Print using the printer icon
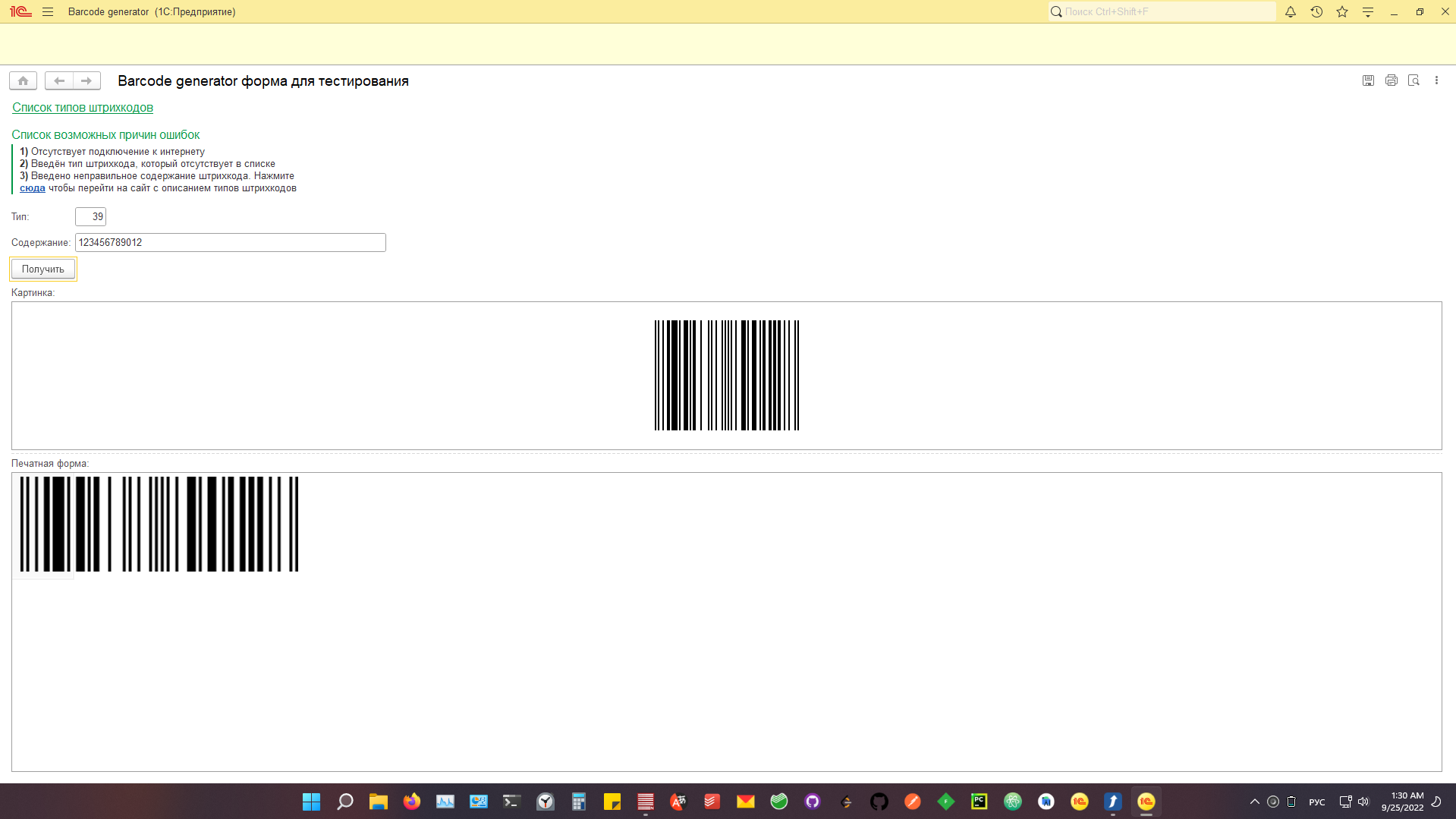Screen dimensions: 1456x819 pyautogui.click(x=1391, y=80)
